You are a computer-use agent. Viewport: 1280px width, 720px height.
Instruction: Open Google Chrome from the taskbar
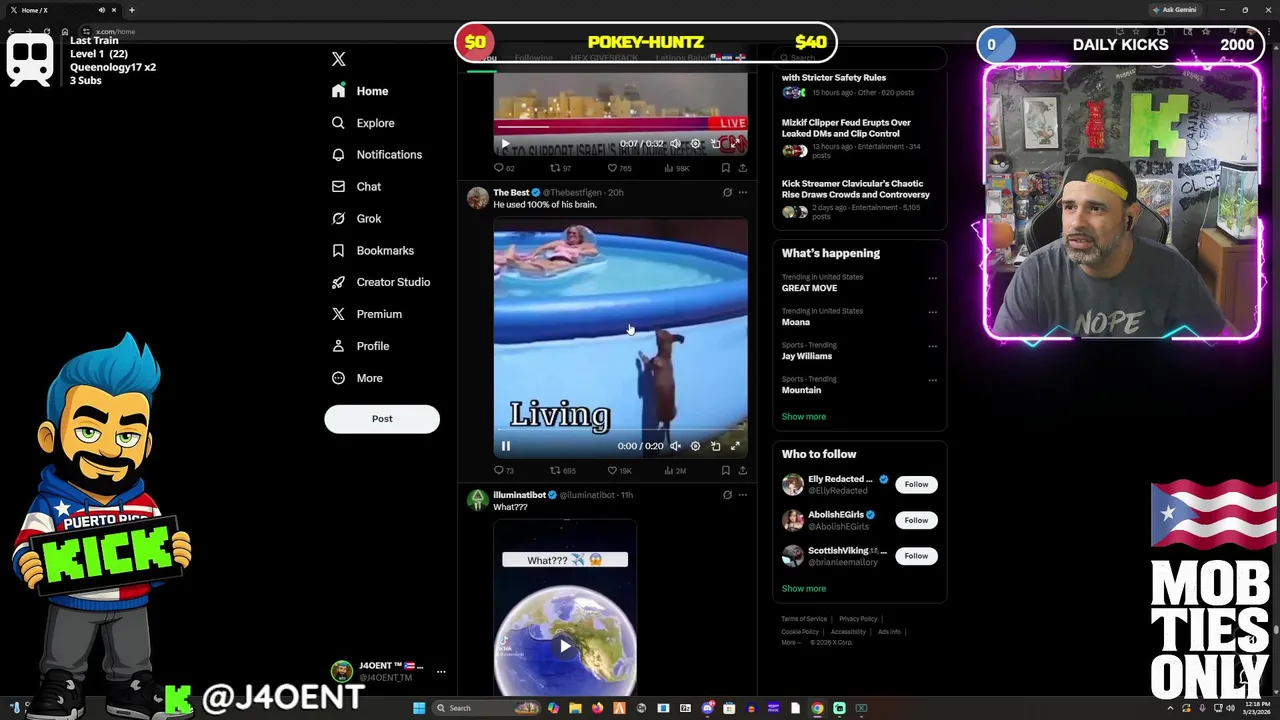pyautogui.click(x=817, y=708)
